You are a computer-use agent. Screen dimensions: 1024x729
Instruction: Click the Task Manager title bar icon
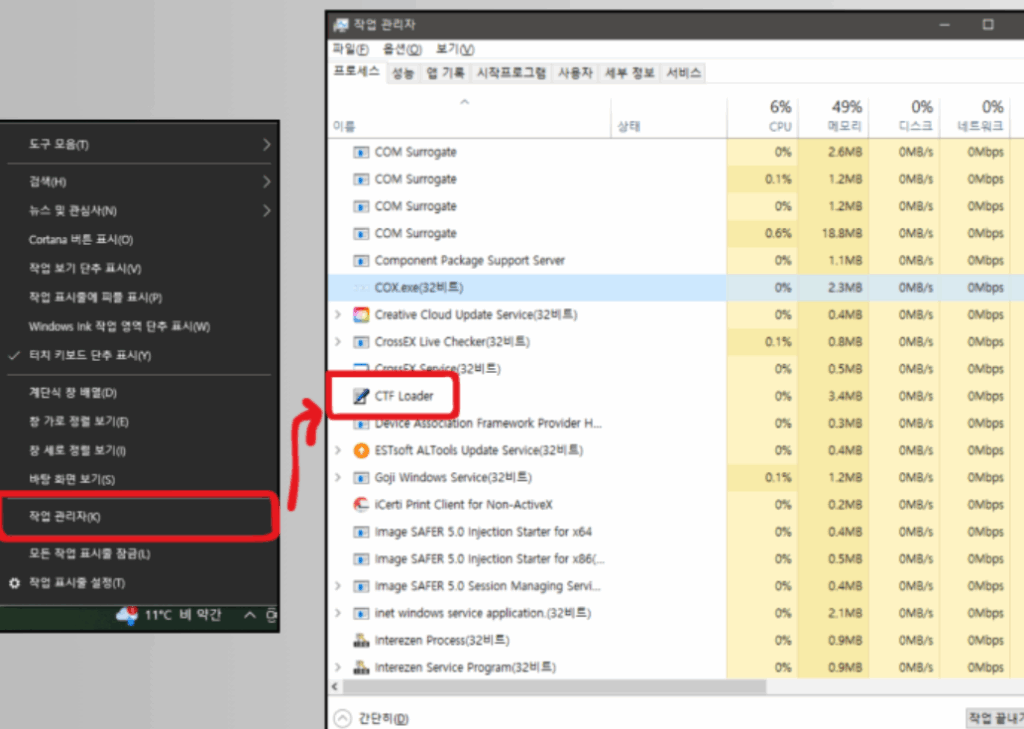point(341,25)
